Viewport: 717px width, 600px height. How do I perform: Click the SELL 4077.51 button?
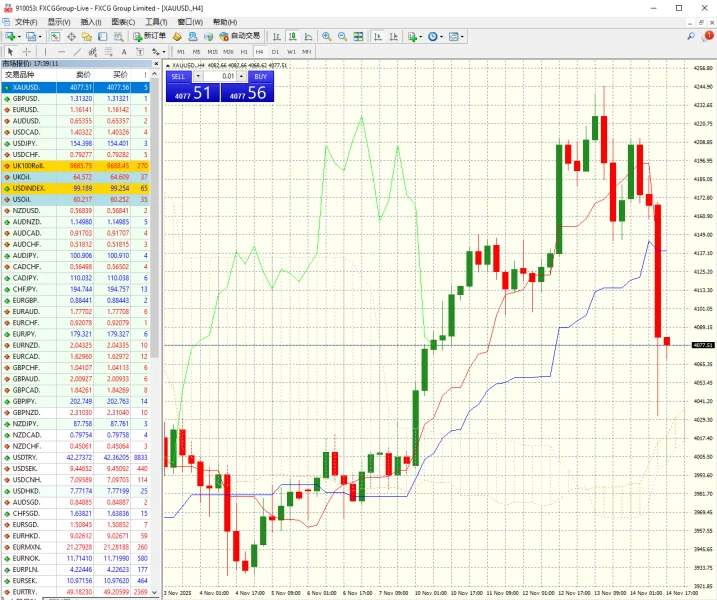pos(193,93)
